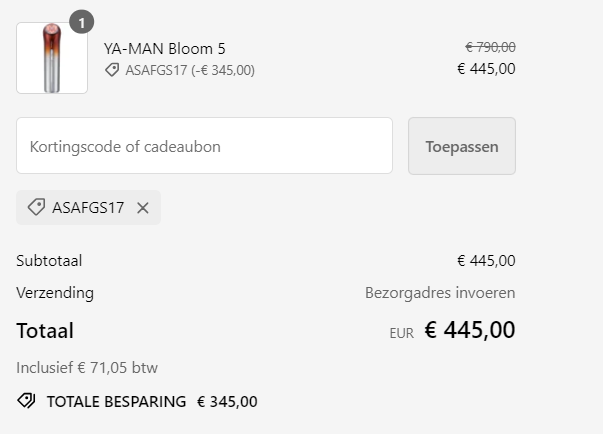Click the ASAFGS17 (-€ 345,00) discount text

[190, 70]
